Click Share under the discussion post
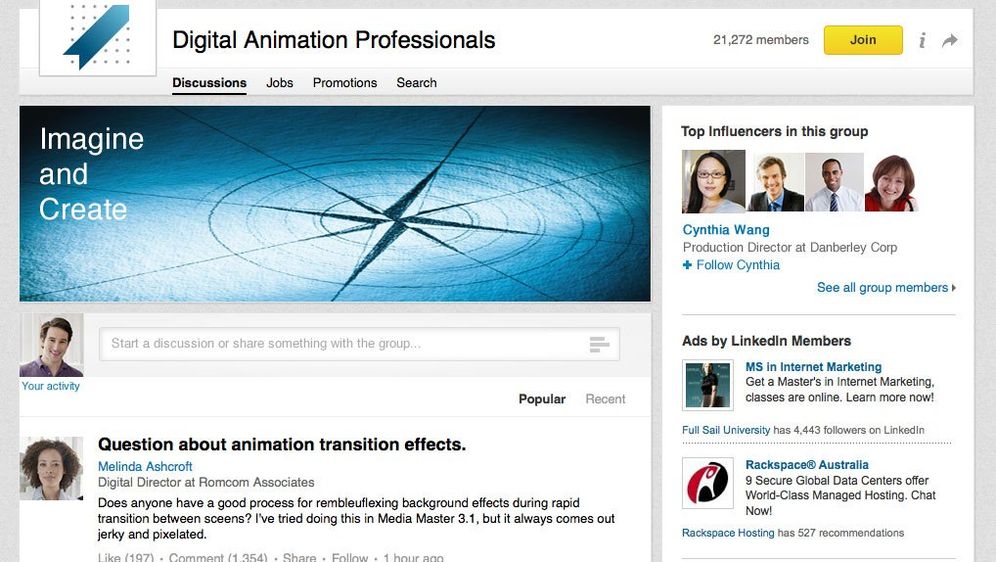 point(299,557)
